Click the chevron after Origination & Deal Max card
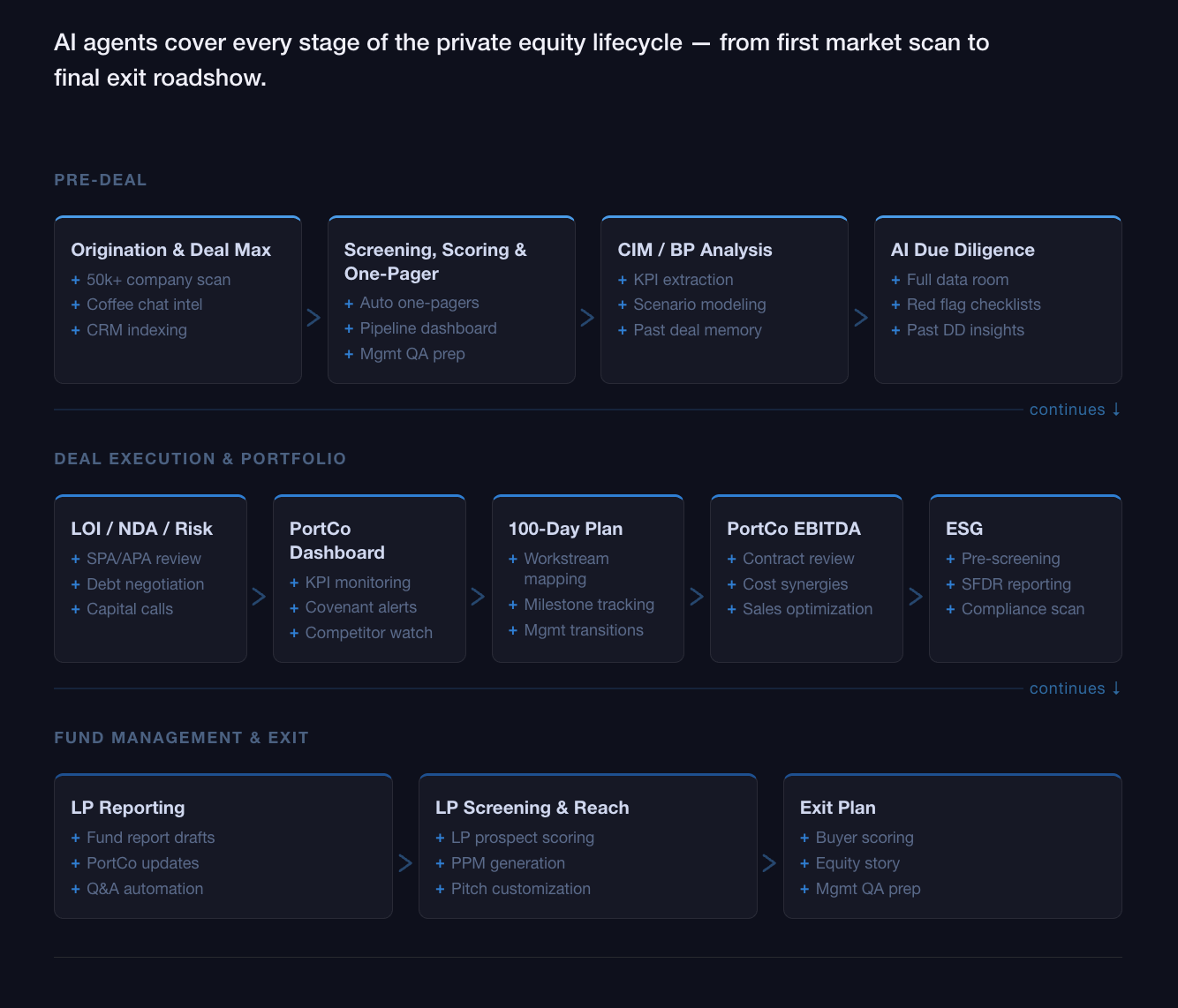Screen dimensions: 1178x1008 pos(313,318)
